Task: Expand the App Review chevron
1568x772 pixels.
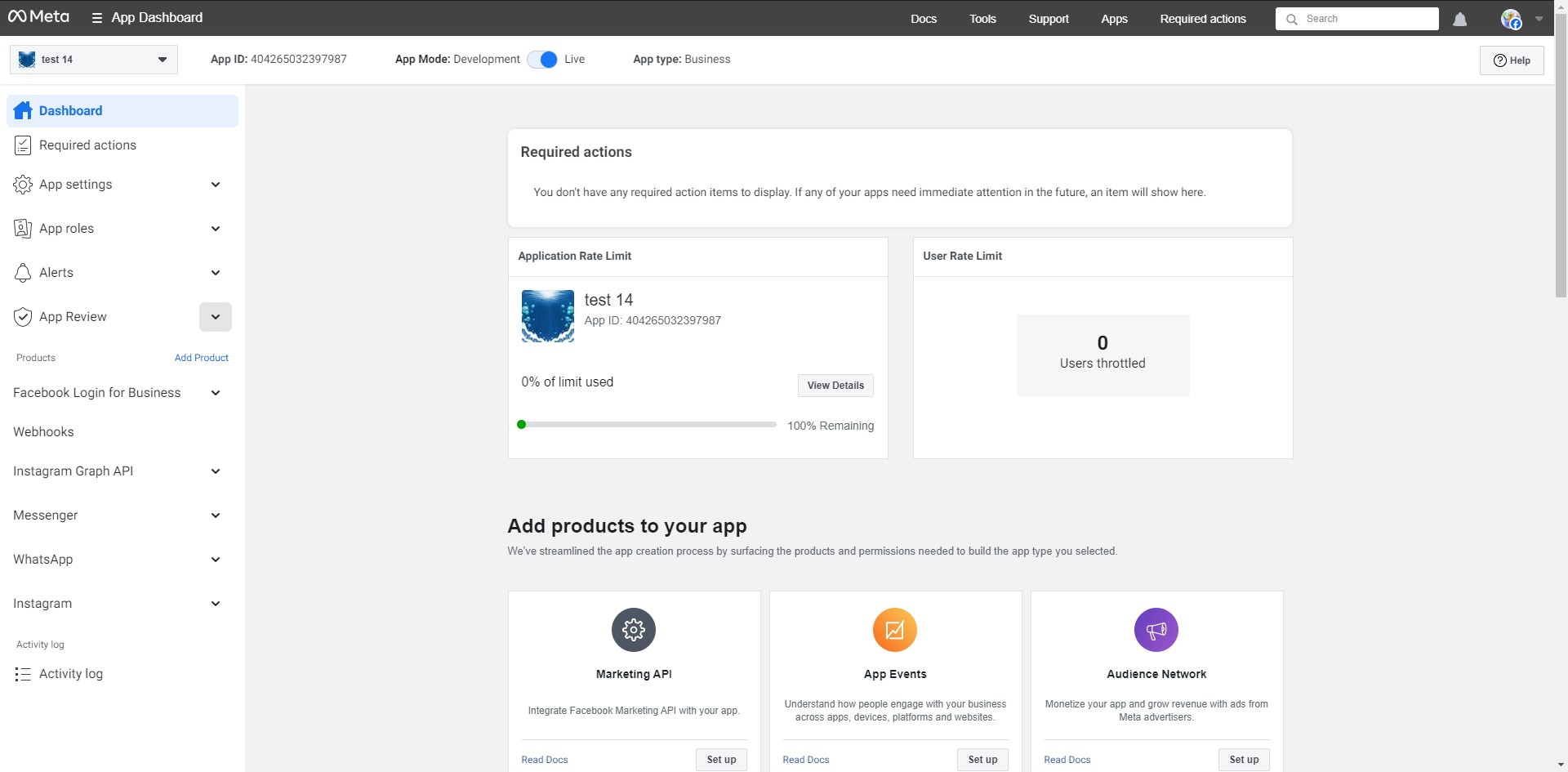Action: [216, 317]
